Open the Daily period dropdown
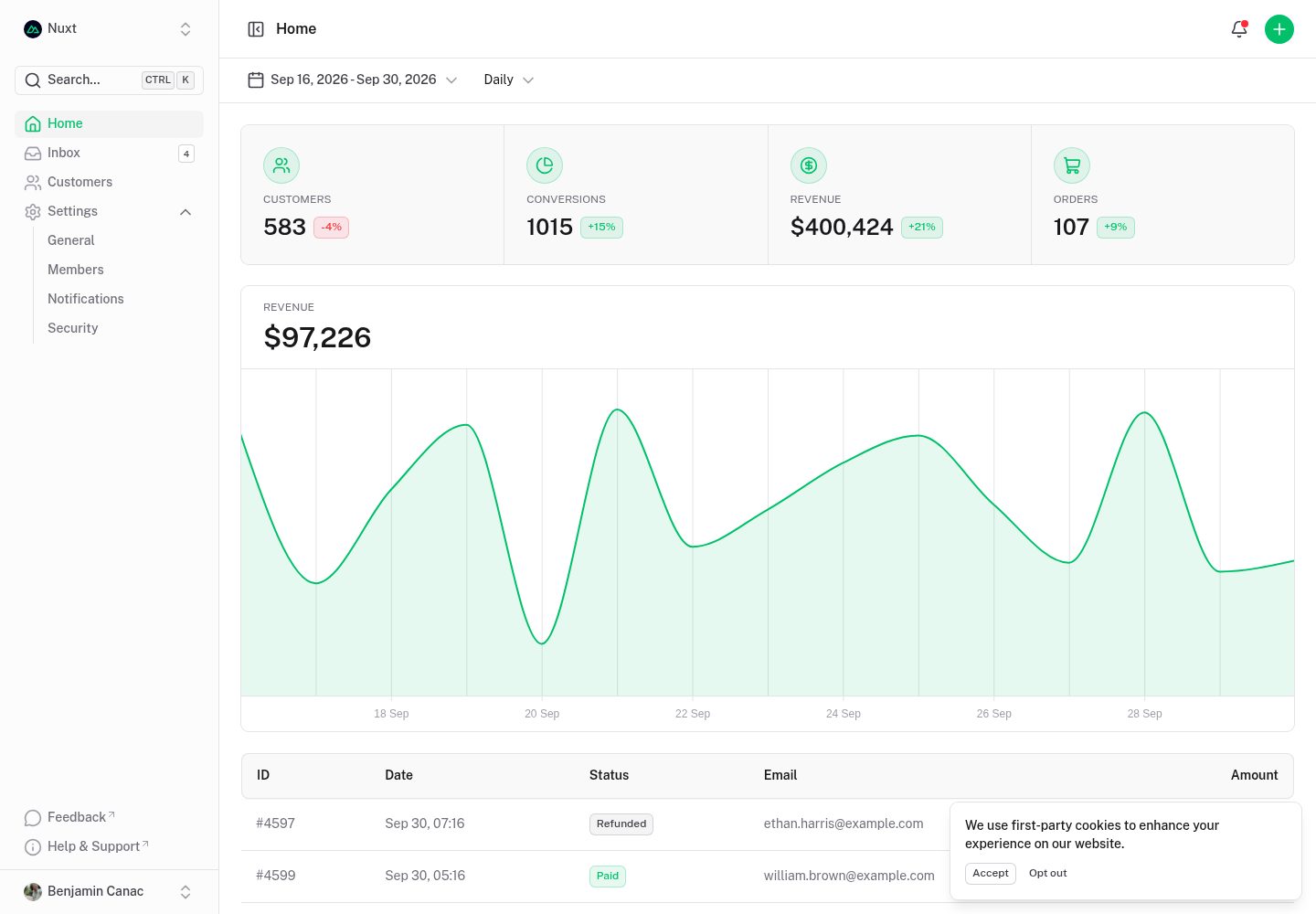Screen dimensions: 1316x914 508,80
